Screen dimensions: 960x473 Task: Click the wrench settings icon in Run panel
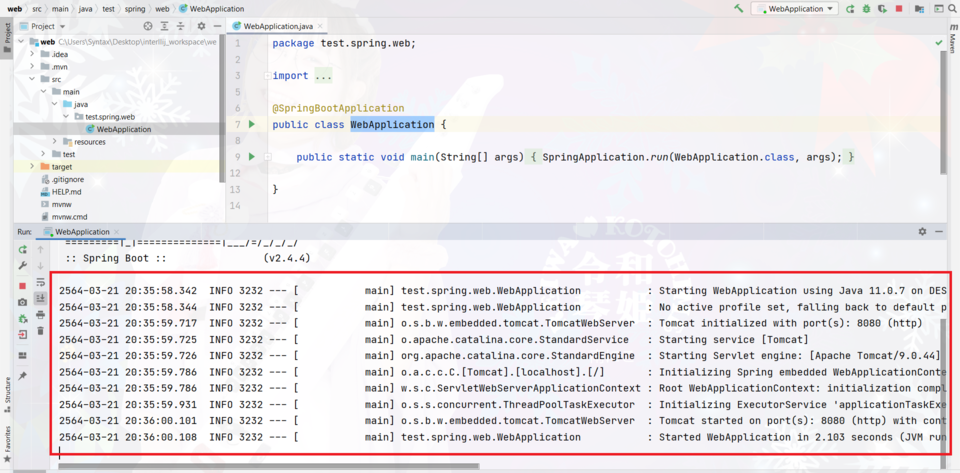(23, 266)
